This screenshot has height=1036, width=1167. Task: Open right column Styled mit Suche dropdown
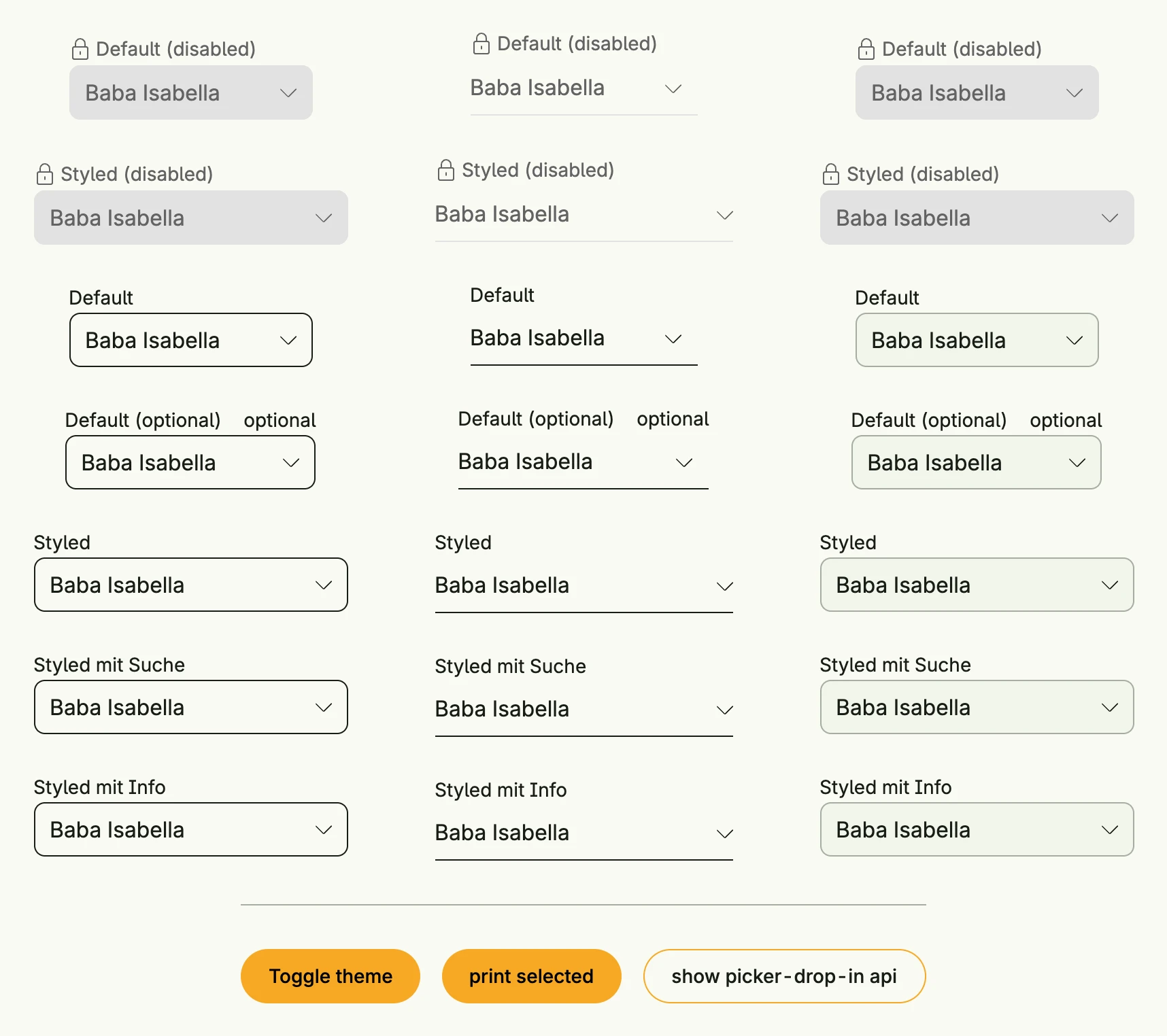[x=977, y=707]
